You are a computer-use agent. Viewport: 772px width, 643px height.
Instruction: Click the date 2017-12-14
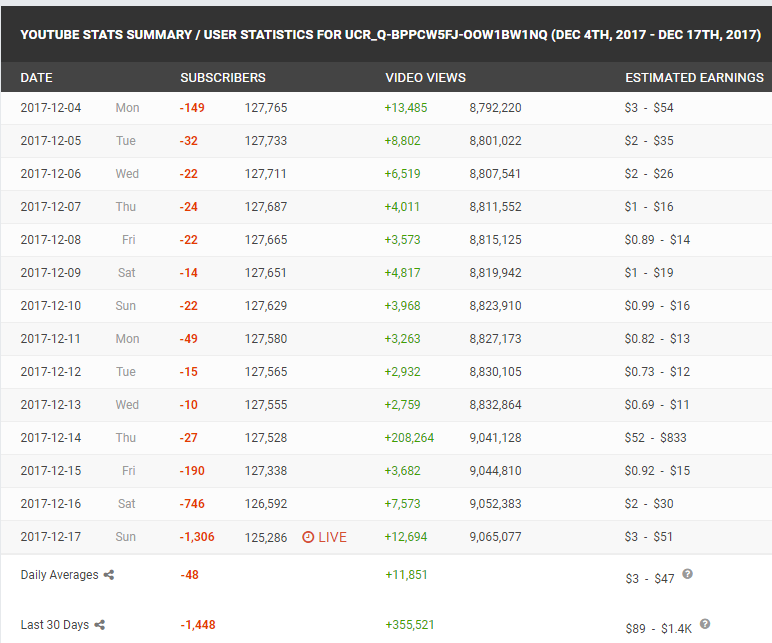[51, 438]
